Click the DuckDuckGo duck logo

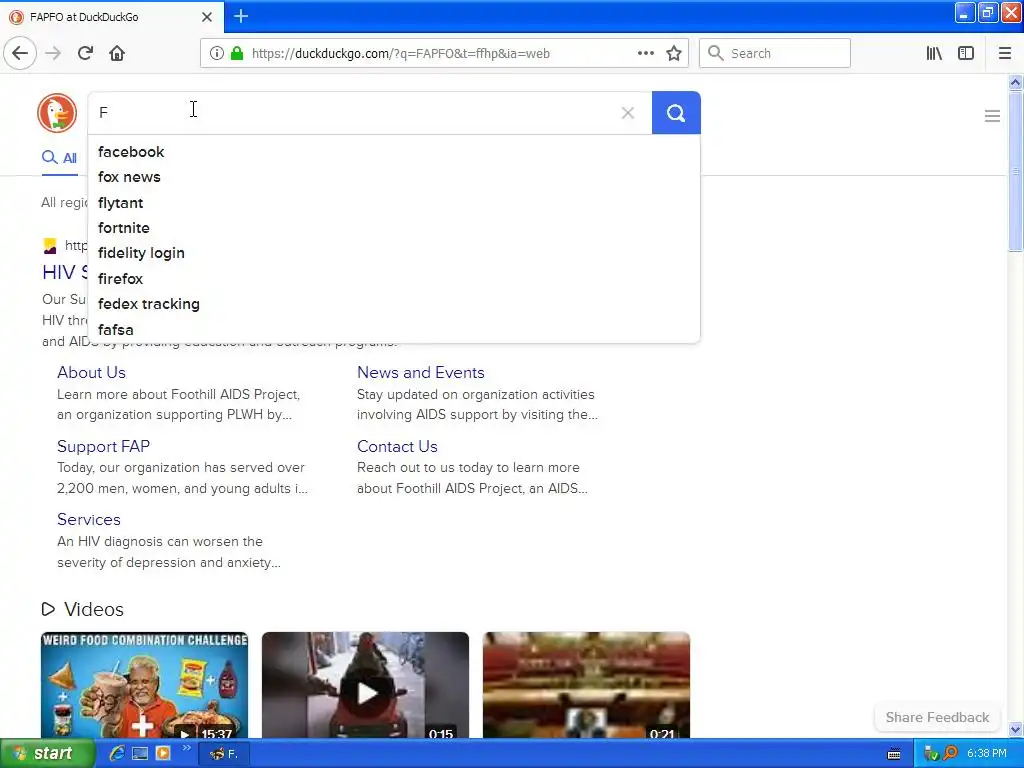coord(57,113)
